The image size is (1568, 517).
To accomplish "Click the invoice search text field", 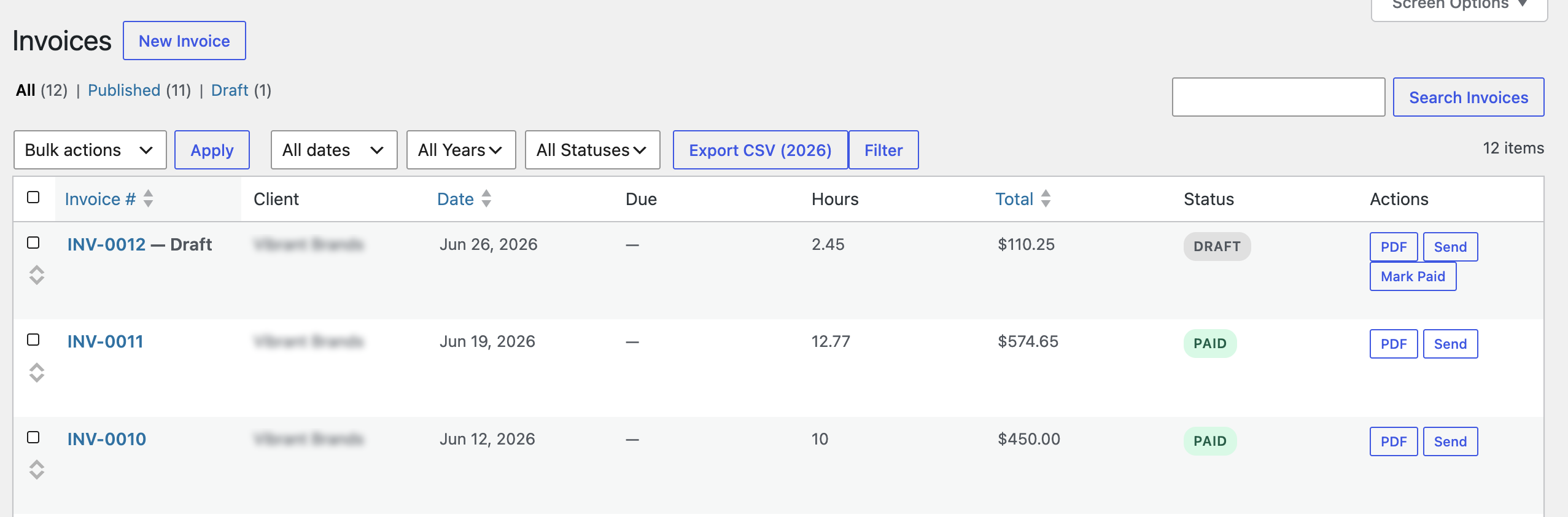I will point(1278,97).
